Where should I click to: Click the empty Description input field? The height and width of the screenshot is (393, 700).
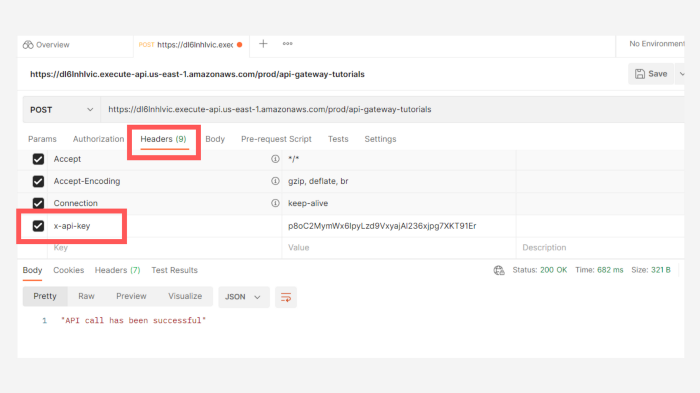click(600, 247)
